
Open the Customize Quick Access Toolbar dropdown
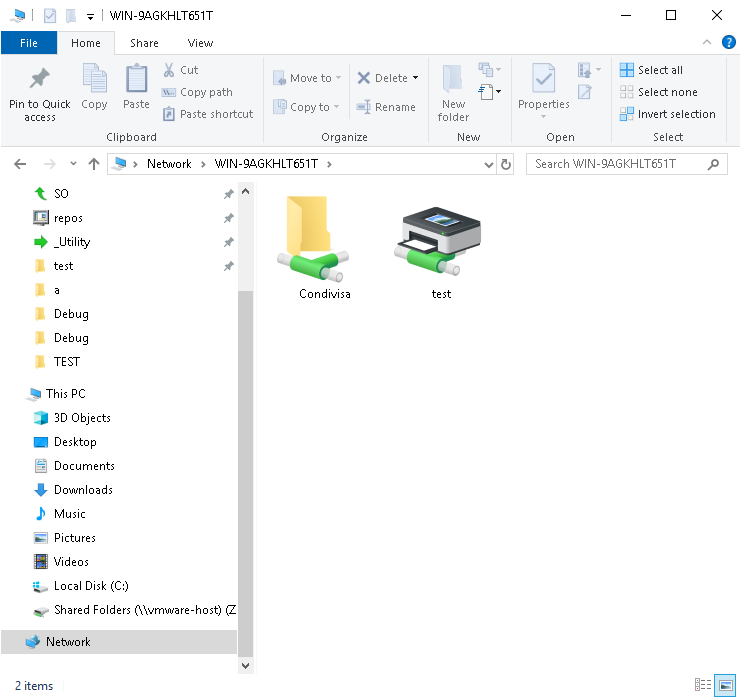[90, 16]
